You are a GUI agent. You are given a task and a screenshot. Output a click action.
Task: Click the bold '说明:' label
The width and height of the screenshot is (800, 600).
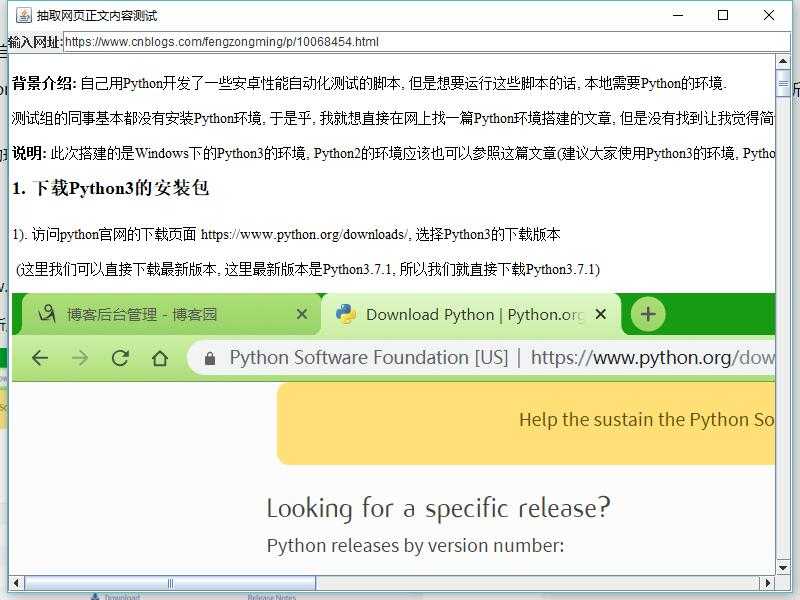click(30, 153)
